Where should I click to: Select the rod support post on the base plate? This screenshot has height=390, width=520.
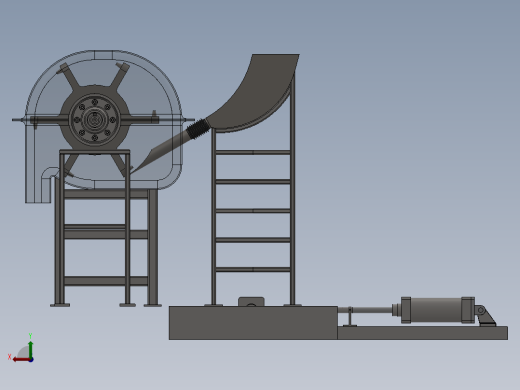pos(350,317)
